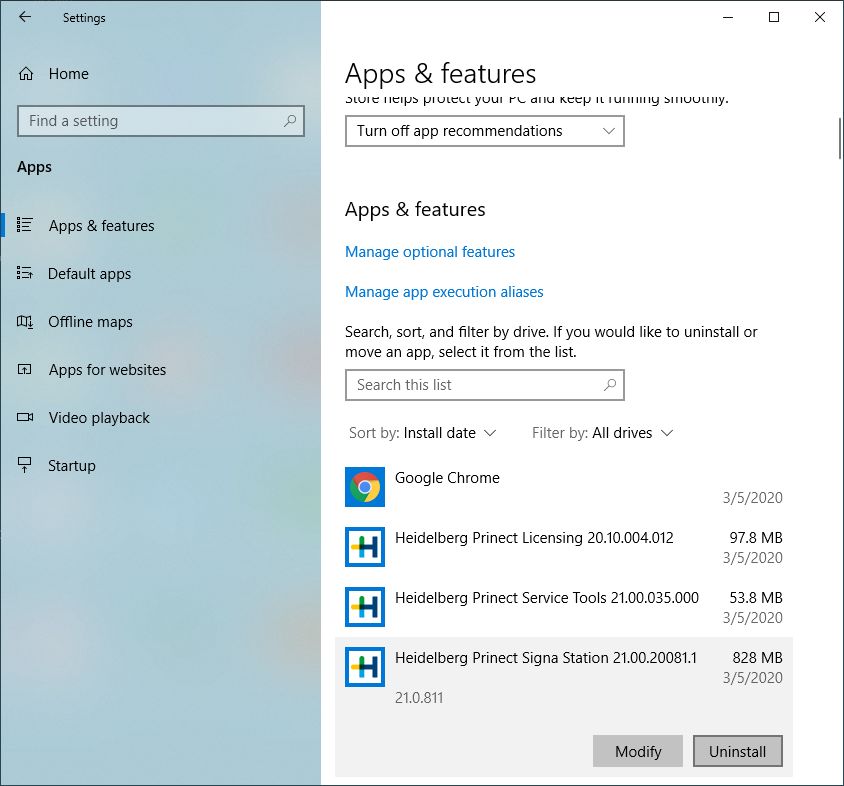Minimize the Settings window

coord(728,17)
